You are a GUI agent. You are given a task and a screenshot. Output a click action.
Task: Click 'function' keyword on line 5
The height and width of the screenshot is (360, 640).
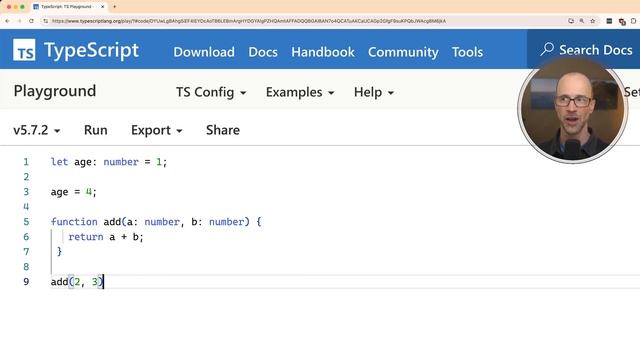coord(74,222)
